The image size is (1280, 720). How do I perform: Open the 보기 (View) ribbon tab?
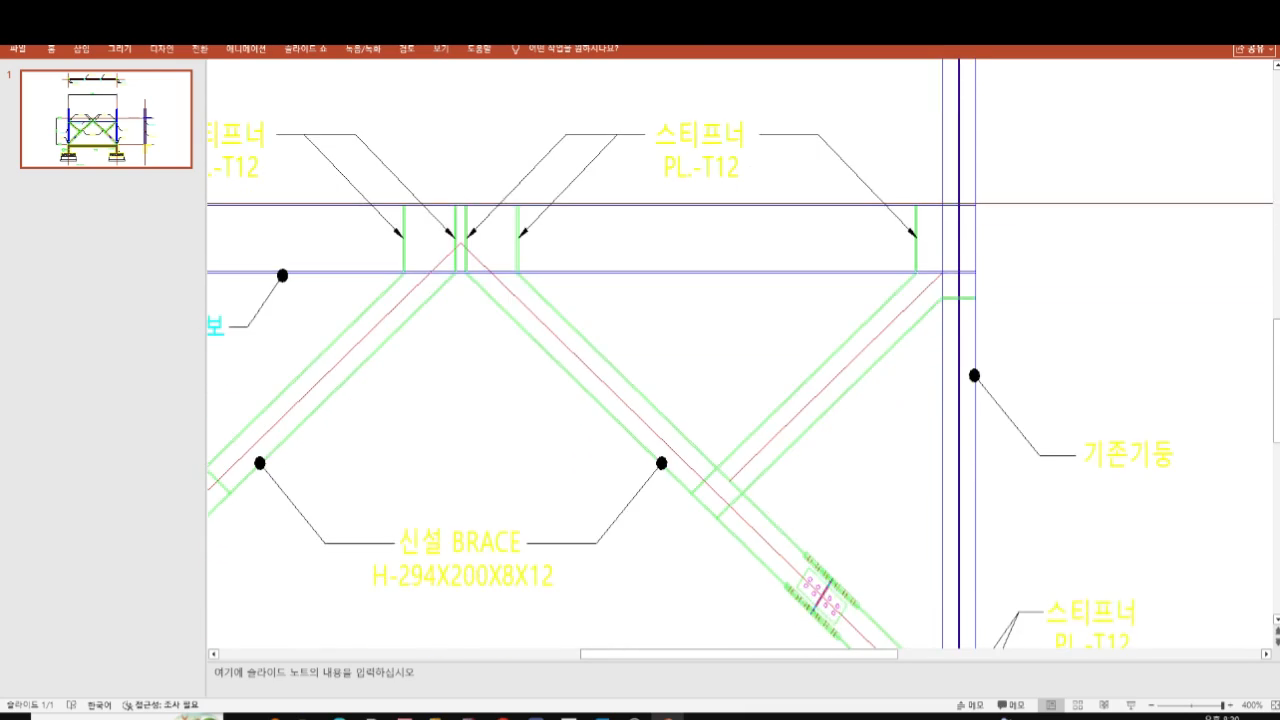441,49
